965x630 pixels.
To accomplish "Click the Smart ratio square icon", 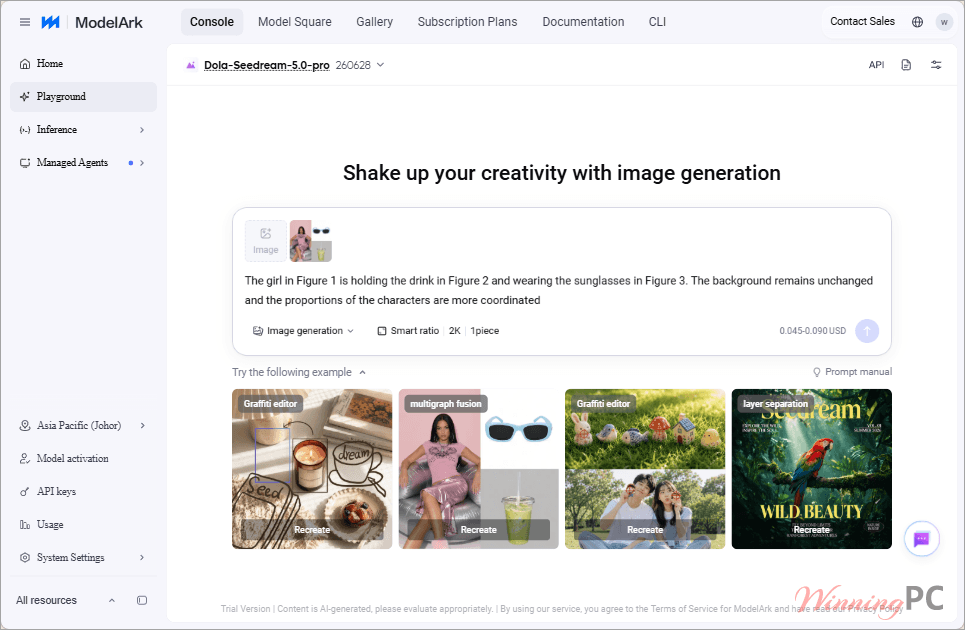I will click(x=382, y=331).
